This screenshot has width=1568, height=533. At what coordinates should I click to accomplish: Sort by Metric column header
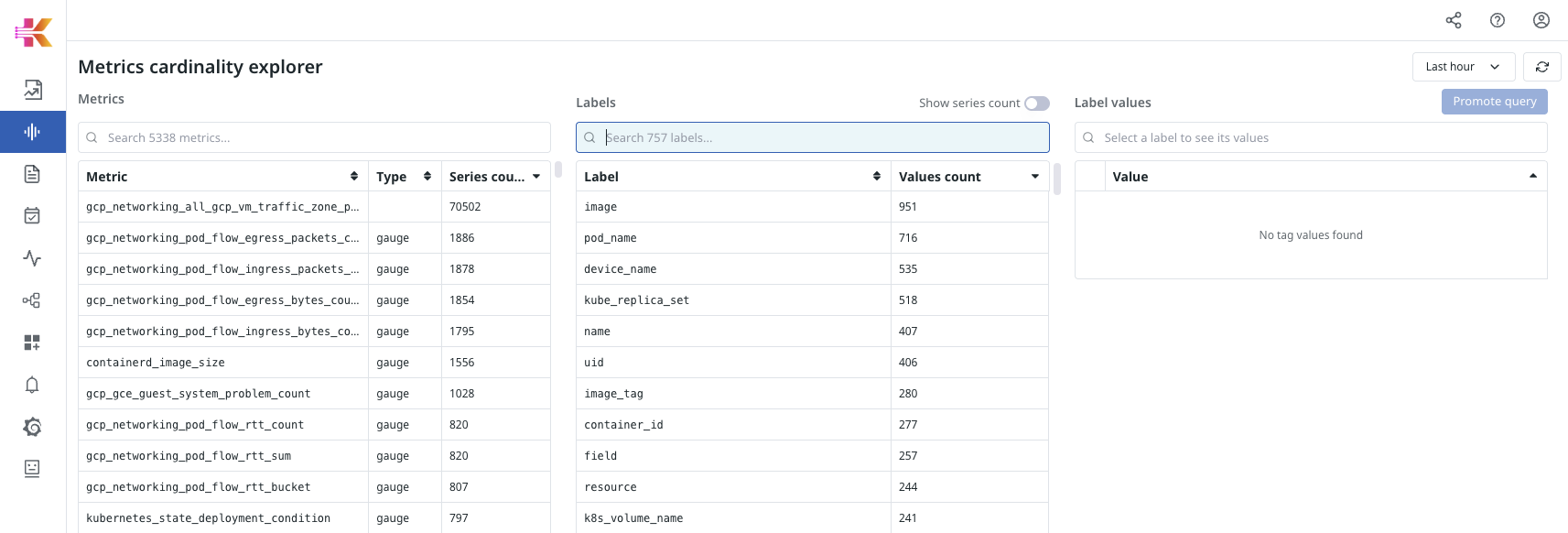pyautogui.click(x=223, y=177)
